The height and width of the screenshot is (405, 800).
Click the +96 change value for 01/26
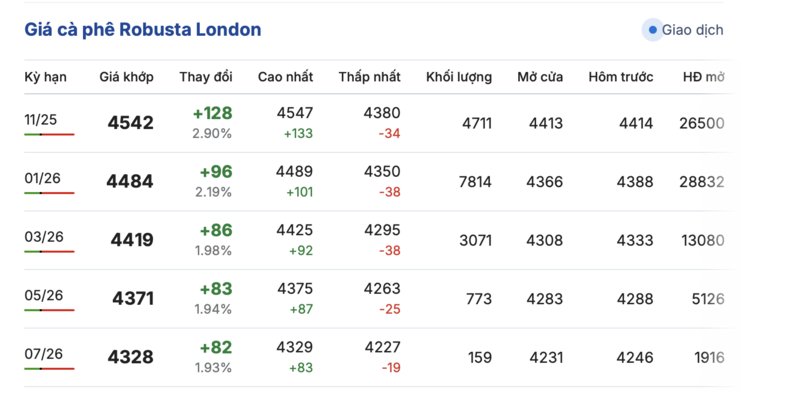[215, 172]
